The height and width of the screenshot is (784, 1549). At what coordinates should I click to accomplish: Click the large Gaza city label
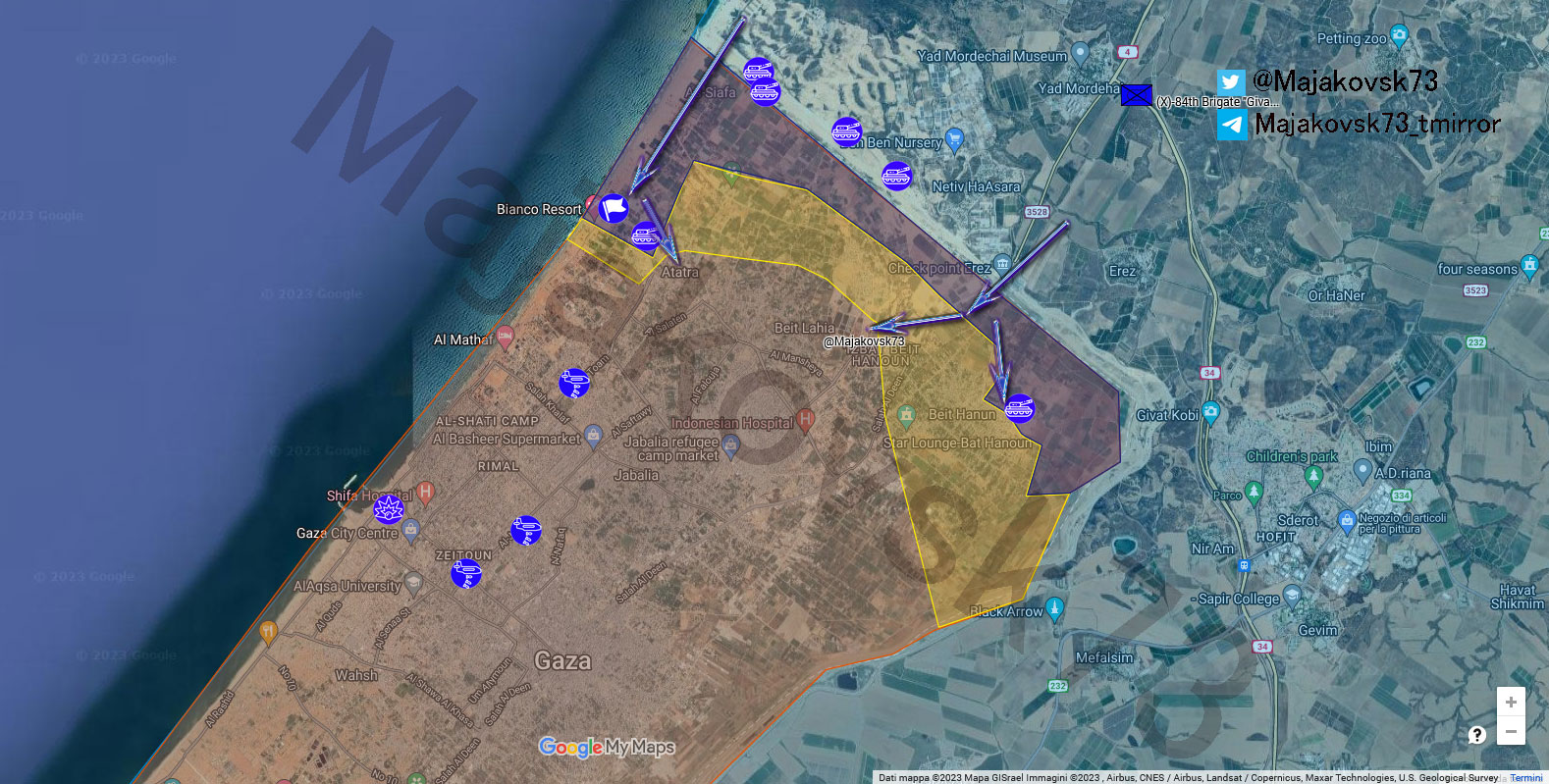click(x=562, y=660)
